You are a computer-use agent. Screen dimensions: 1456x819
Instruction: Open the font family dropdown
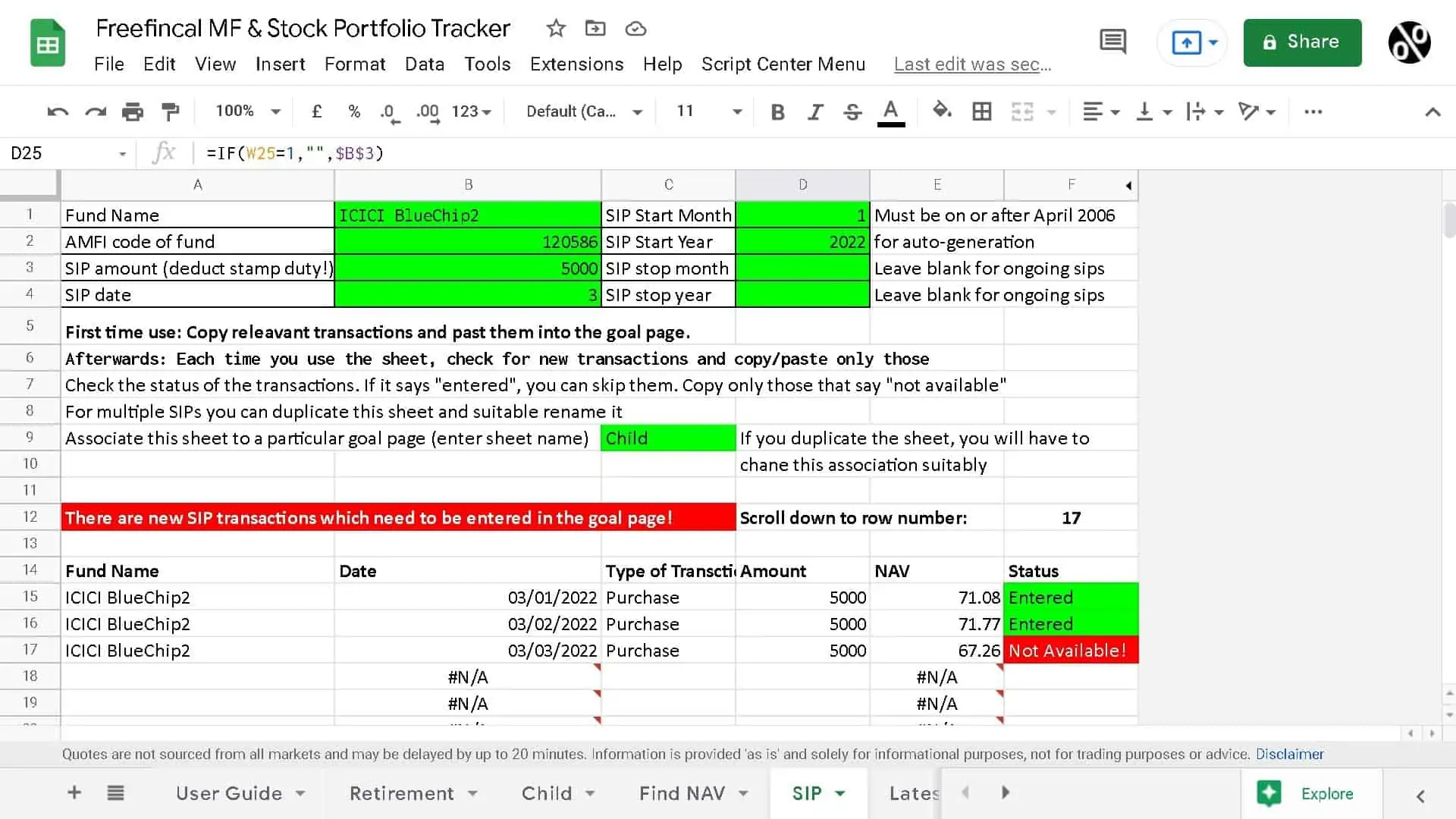(x=585, y=111)
